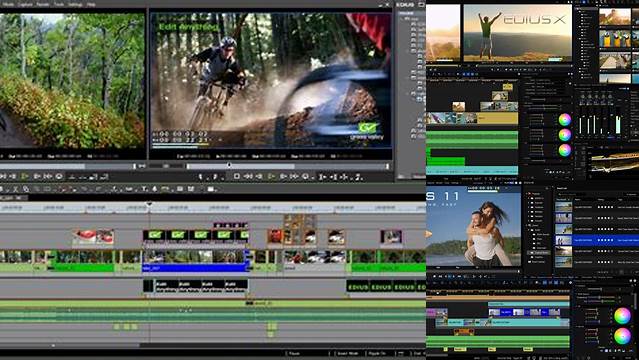Open the Settings menu
Screen dimensions: 639x360
tap(75, 4)
